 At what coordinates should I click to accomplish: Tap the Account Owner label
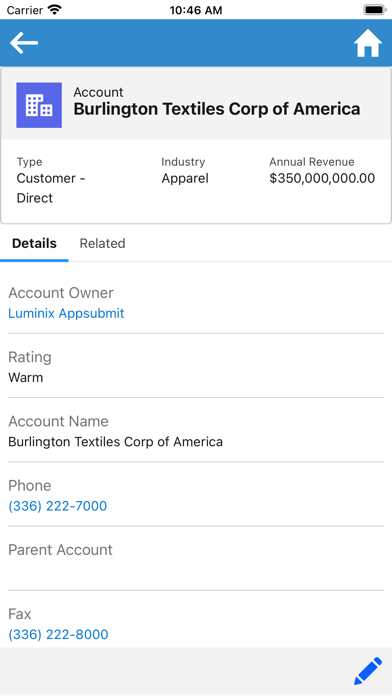tap(61, 293)
